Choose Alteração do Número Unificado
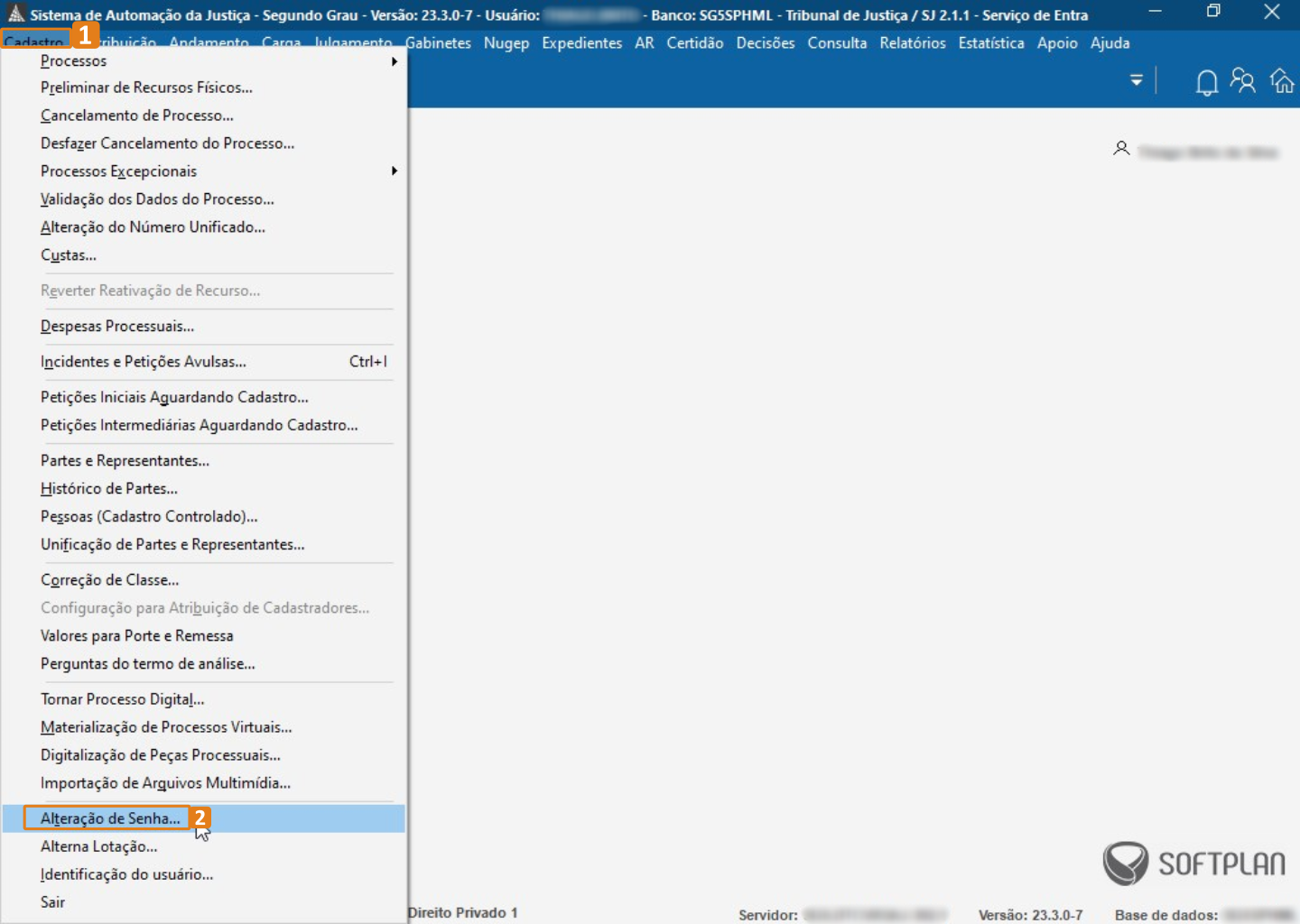 pyautogui.click(x=203, y=226)
